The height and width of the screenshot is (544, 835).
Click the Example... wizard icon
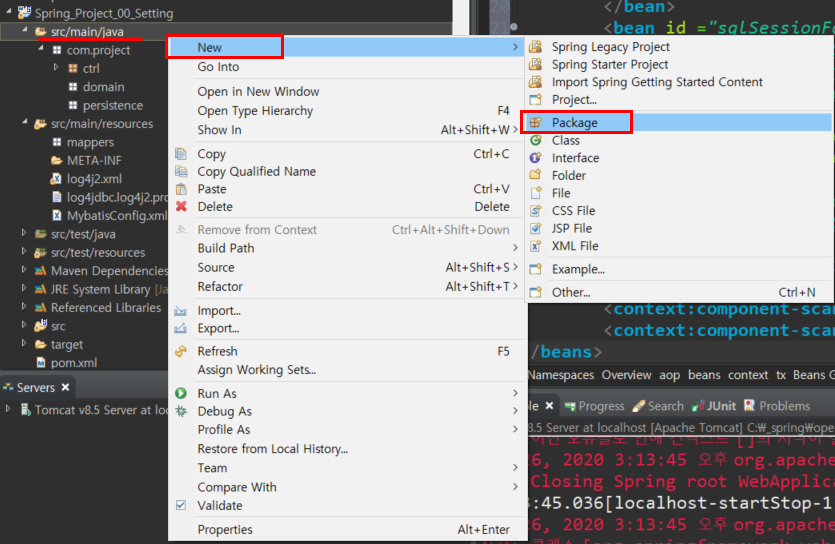(x=536, y=269)
